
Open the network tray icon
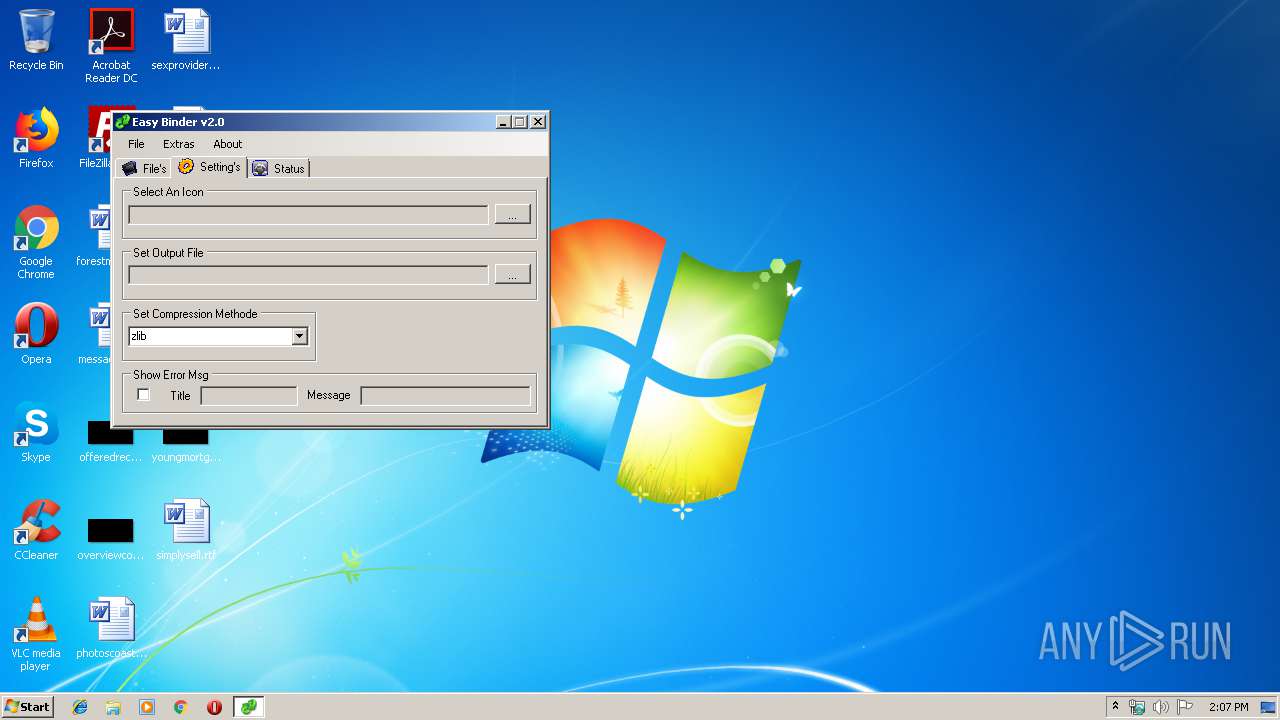1137,707
